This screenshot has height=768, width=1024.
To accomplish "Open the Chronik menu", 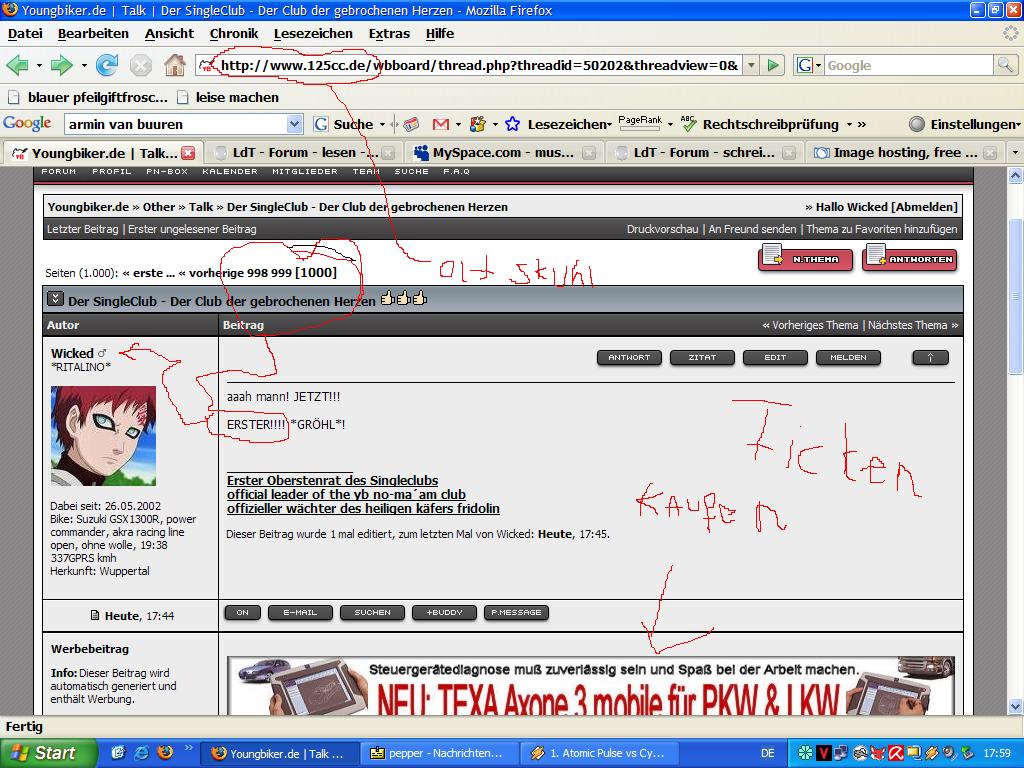I will [234, 33].
